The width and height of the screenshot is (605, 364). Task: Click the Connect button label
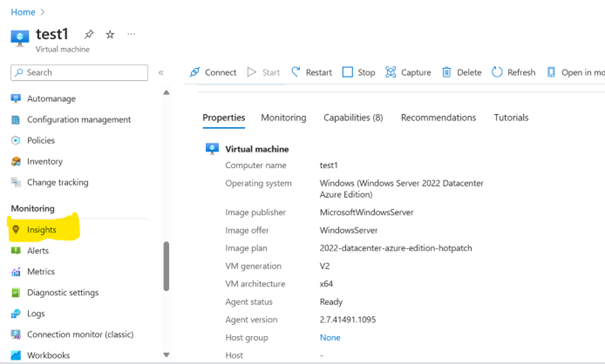(221, 73)
